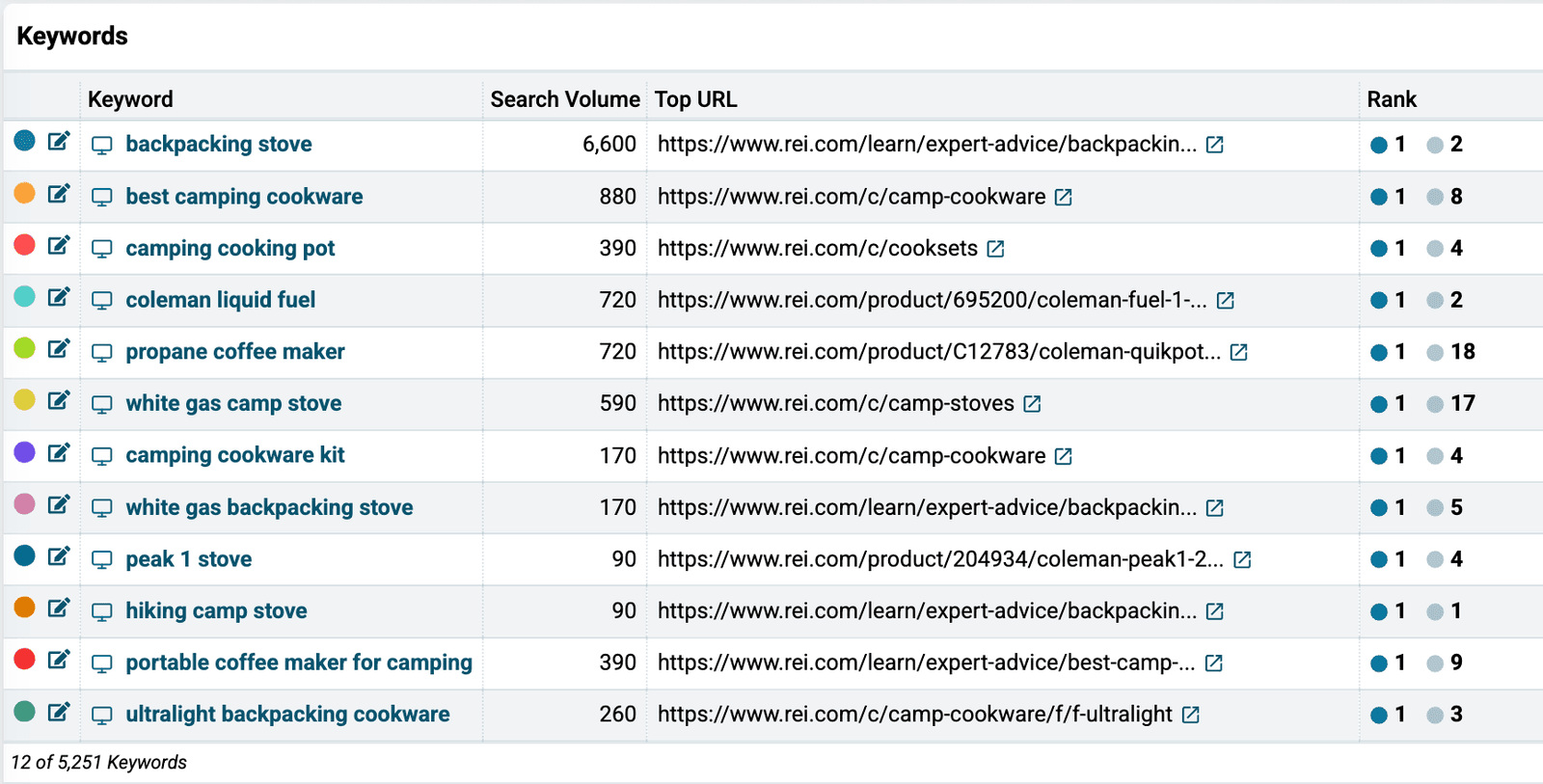Image resolution: width=1543 pixels, height=784 pixels.
Task: Open the best camping cookware keyword
Action: click(245, 197)
